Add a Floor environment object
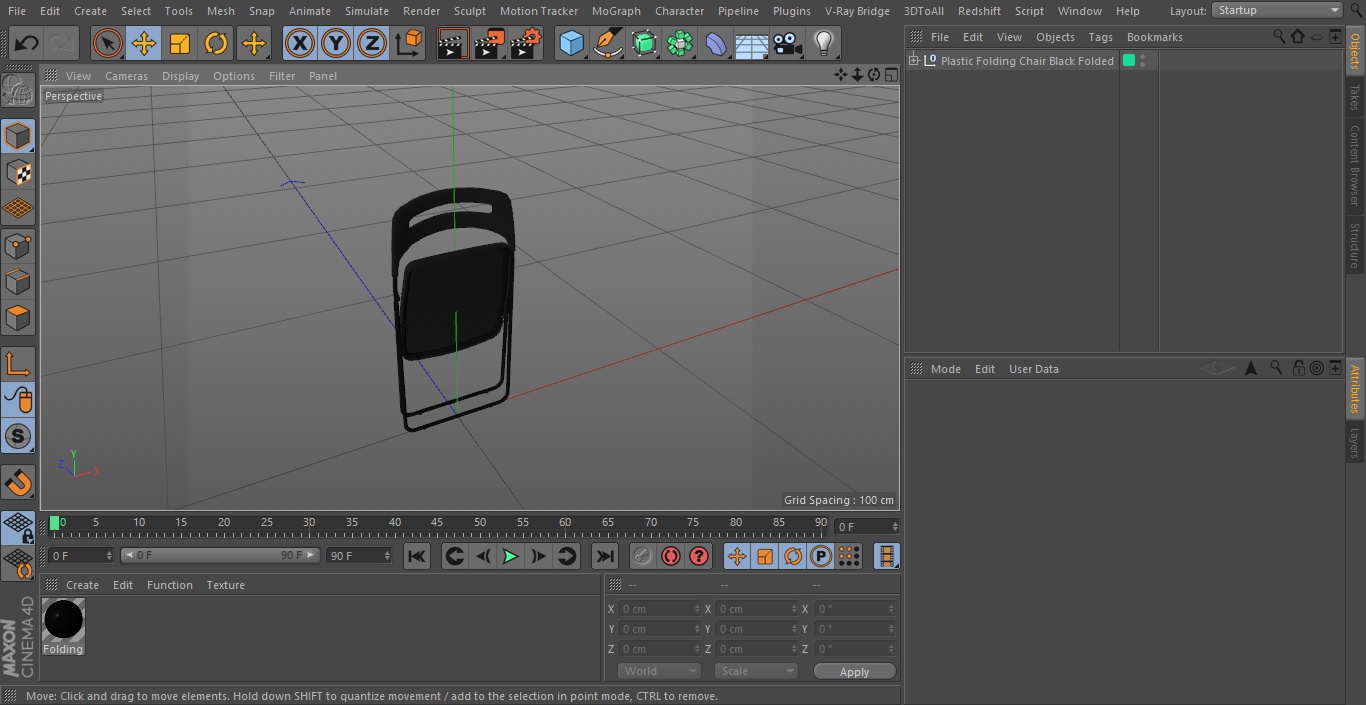This screenshot has width=1366, height=705. (x=752, y=44)
